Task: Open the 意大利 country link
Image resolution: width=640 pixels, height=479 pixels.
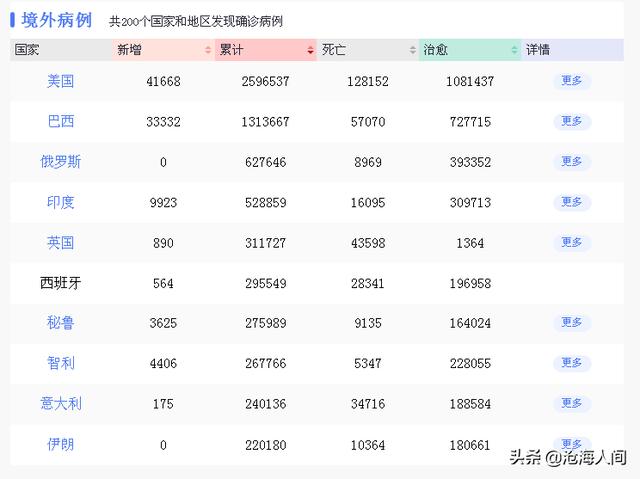Action: (x=60, y=404)
